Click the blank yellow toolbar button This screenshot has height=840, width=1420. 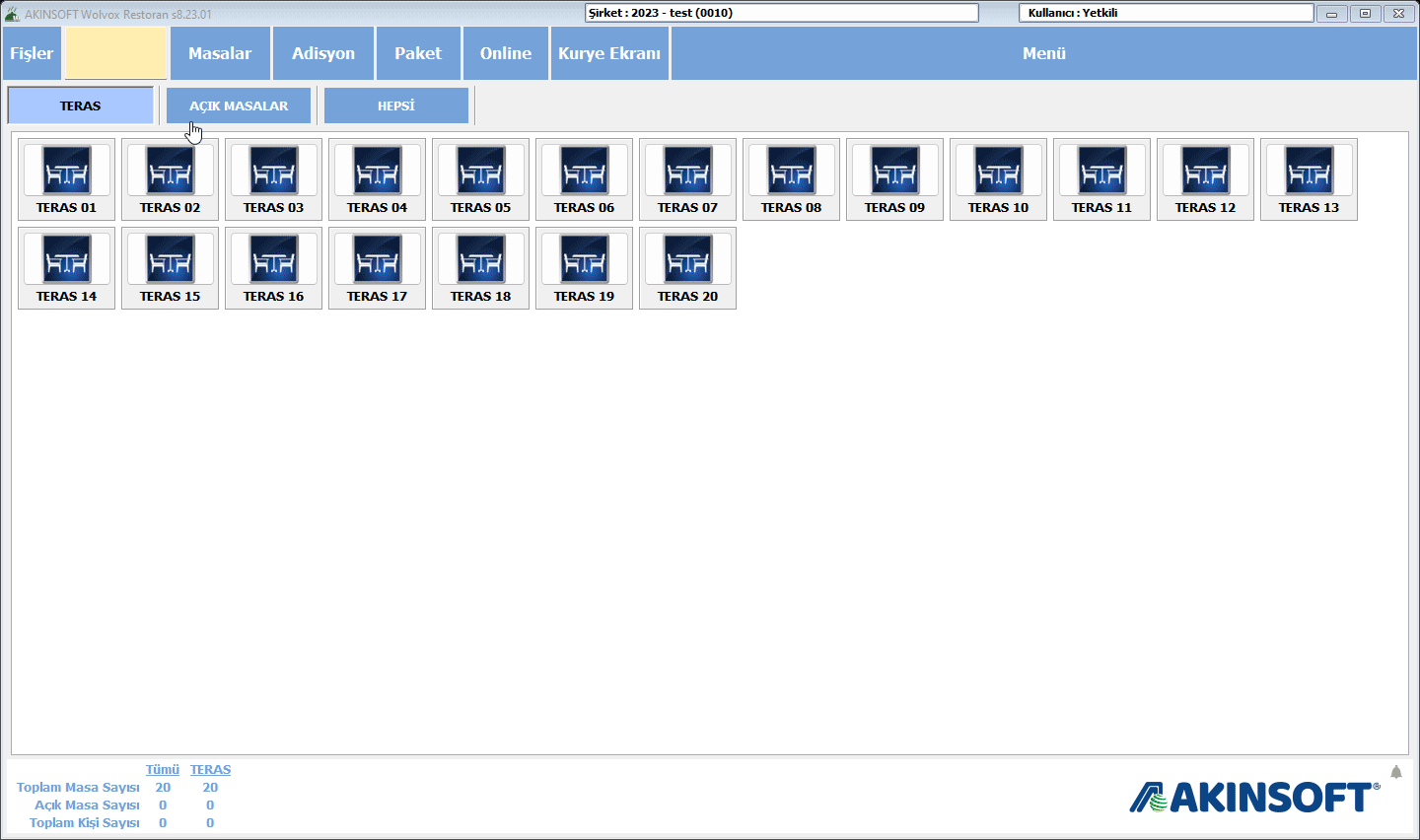116,53
